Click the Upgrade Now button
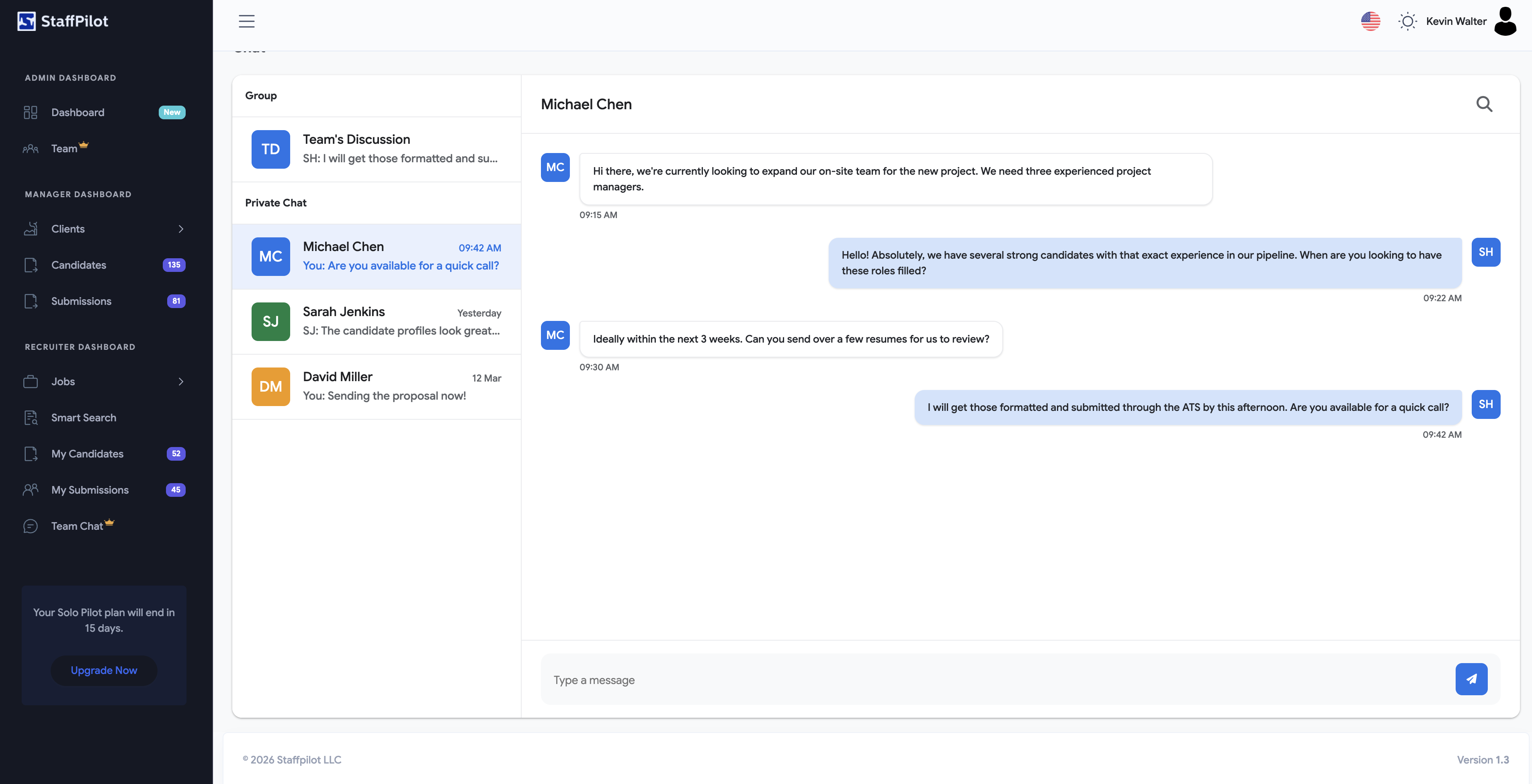 coord(103,670)
